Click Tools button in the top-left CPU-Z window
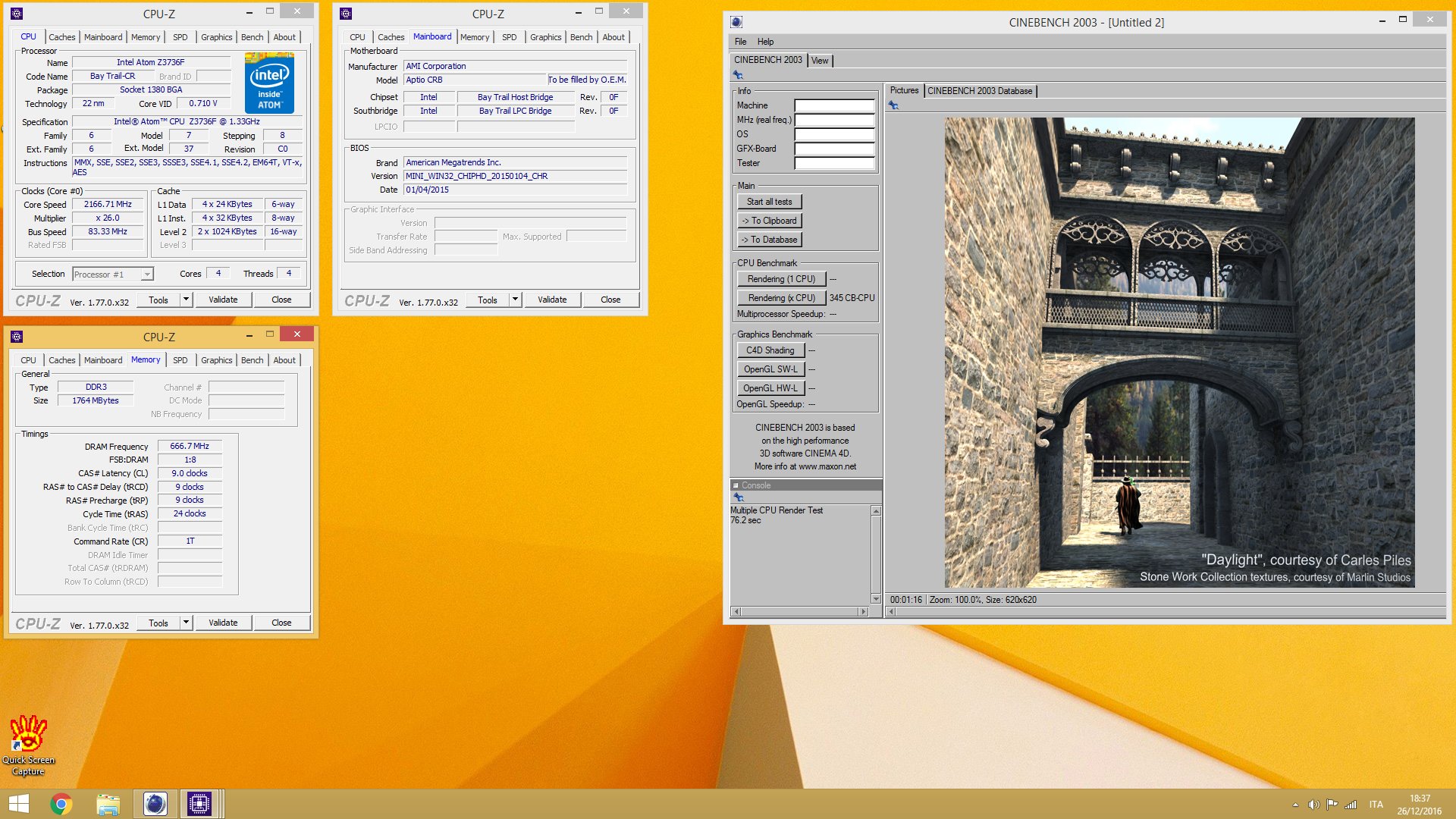Viewport: 1456px width, 819px height. click(x=158, y=300)
